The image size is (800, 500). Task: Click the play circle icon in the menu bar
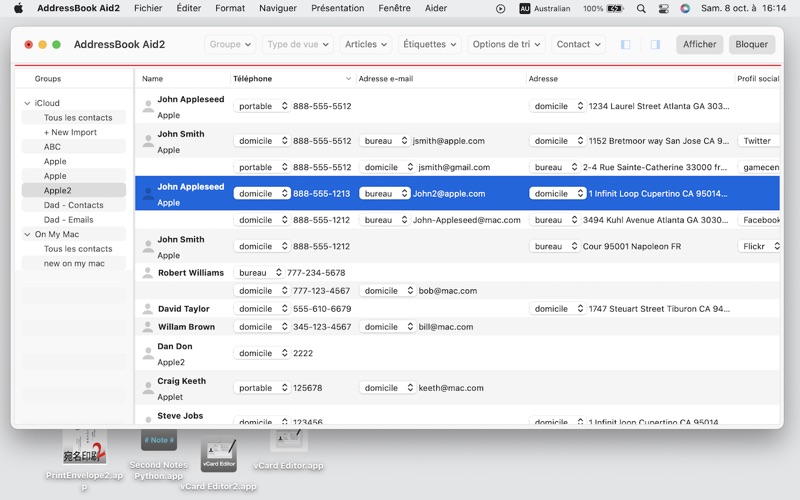tap(501, 8)
